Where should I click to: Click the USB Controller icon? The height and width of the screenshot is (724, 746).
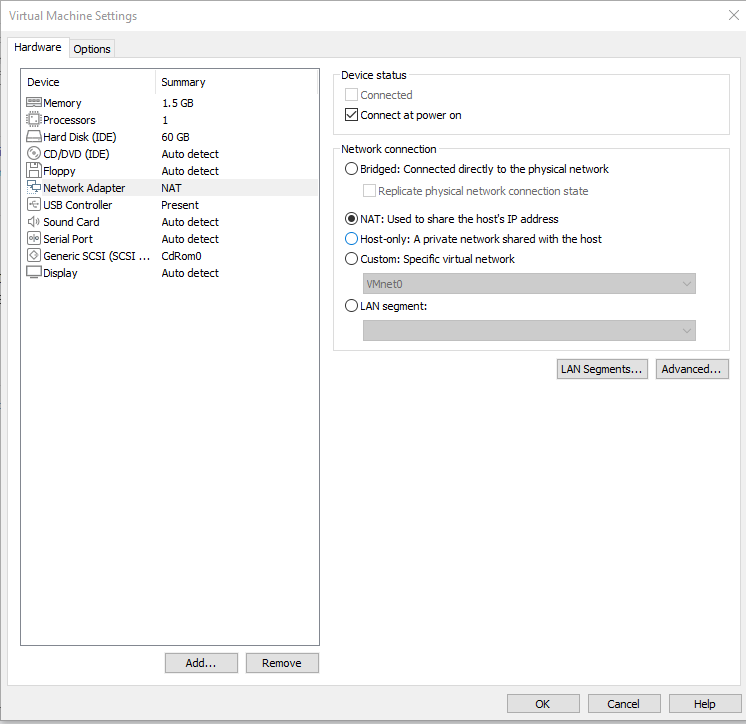pyautogui.click(x=34, y=205)
